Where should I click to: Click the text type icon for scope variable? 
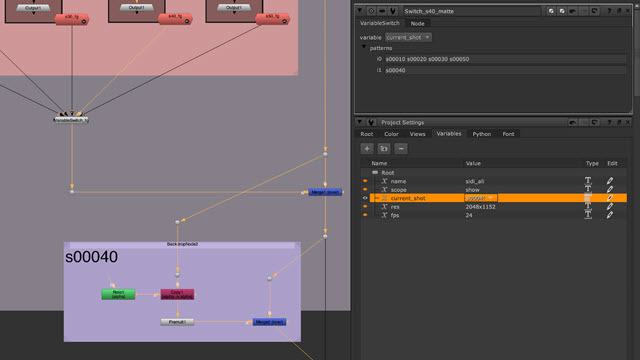click(x=588, y=189)
